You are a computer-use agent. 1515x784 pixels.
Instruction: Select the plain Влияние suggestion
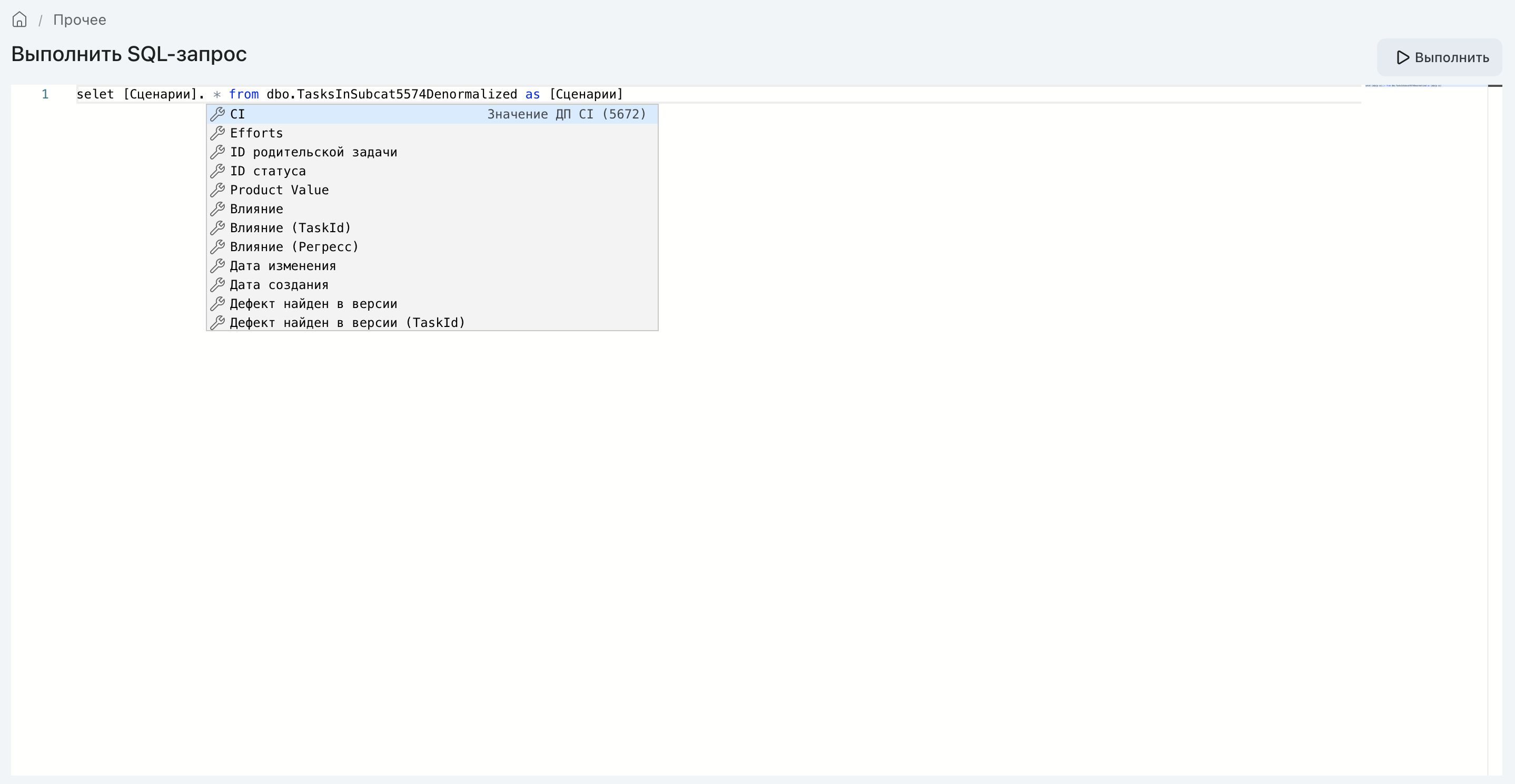(432, 209)
